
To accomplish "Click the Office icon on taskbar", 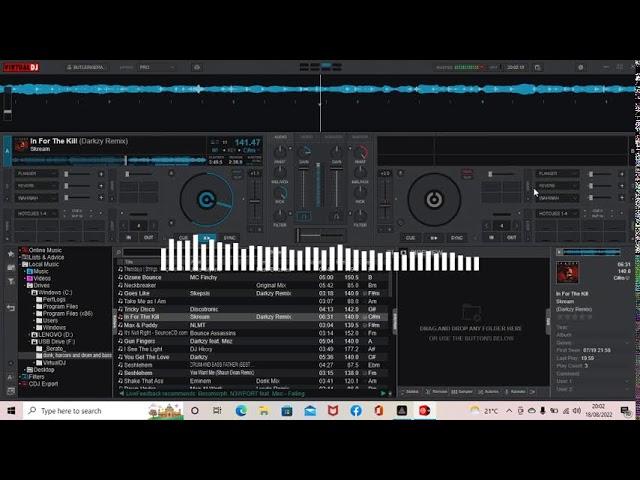I will tap(379, 411).
